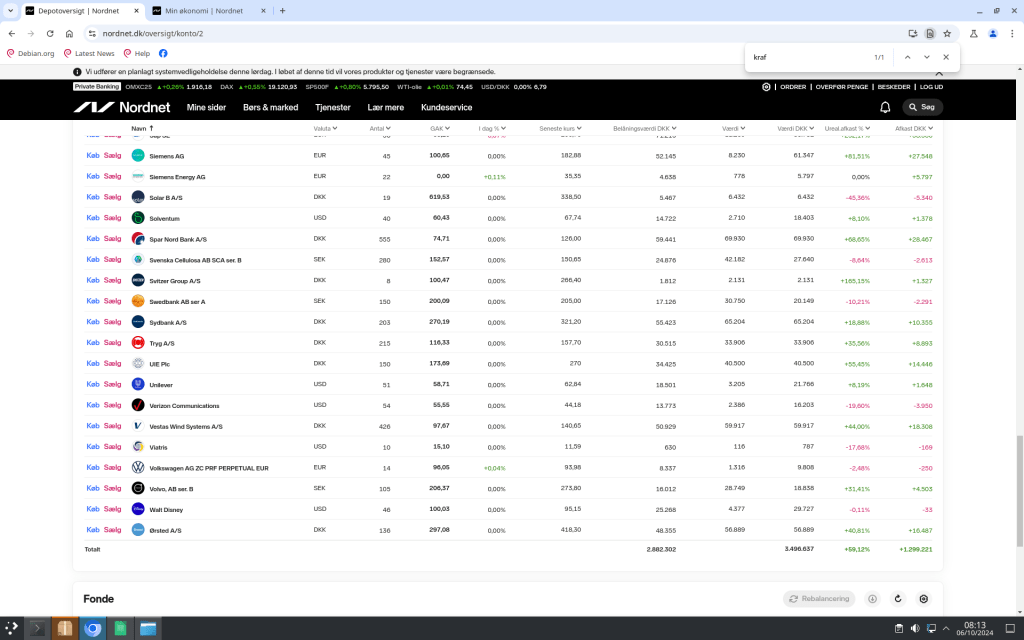The height and width of the screenshot is (640, 1024).
Task: Click the Vestas Wind Systems logo icon
Action: tap(138, 426)
